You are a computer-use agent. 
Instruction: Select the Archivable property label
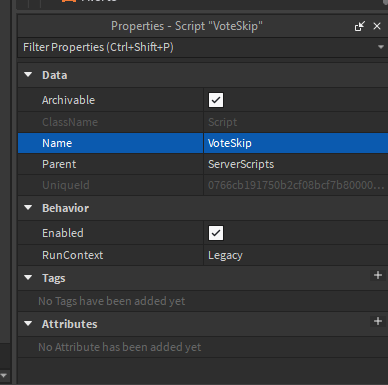[68, 100]
